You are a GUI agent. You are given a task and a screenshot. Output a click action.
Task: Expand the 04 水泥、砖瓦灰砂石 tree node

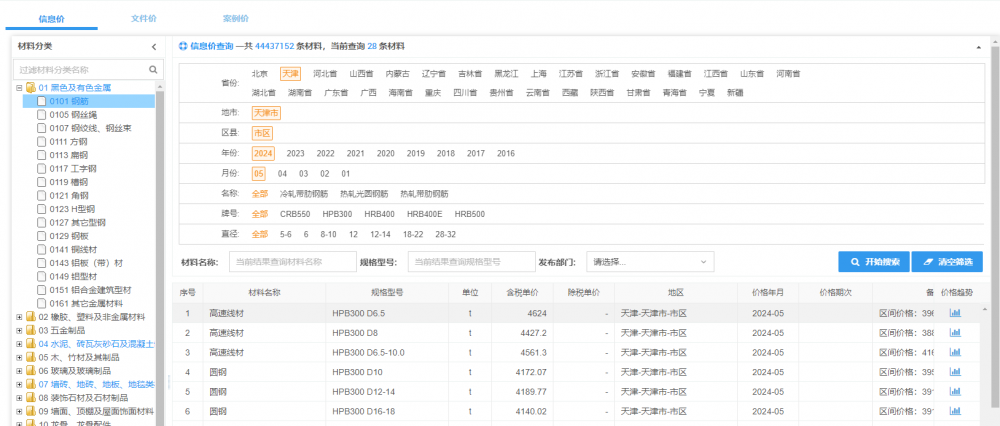(19, 344)
